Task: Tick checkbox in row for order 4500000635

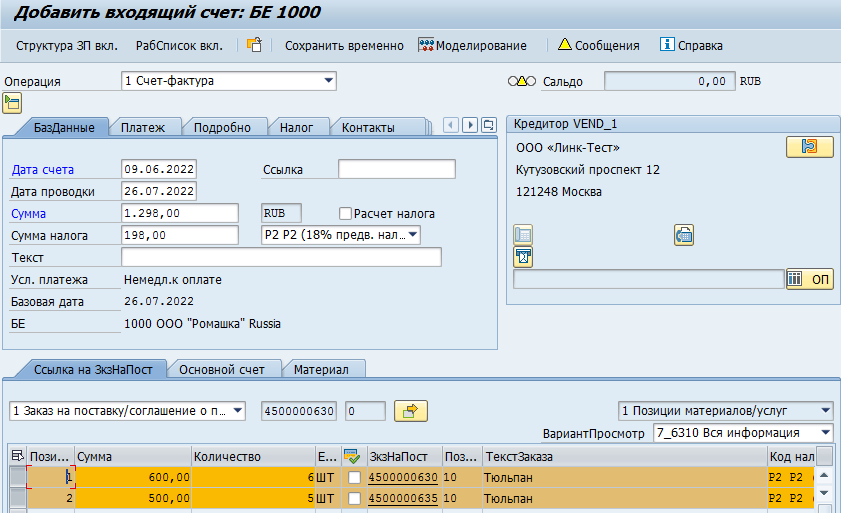Action: [x=354, y=497]
